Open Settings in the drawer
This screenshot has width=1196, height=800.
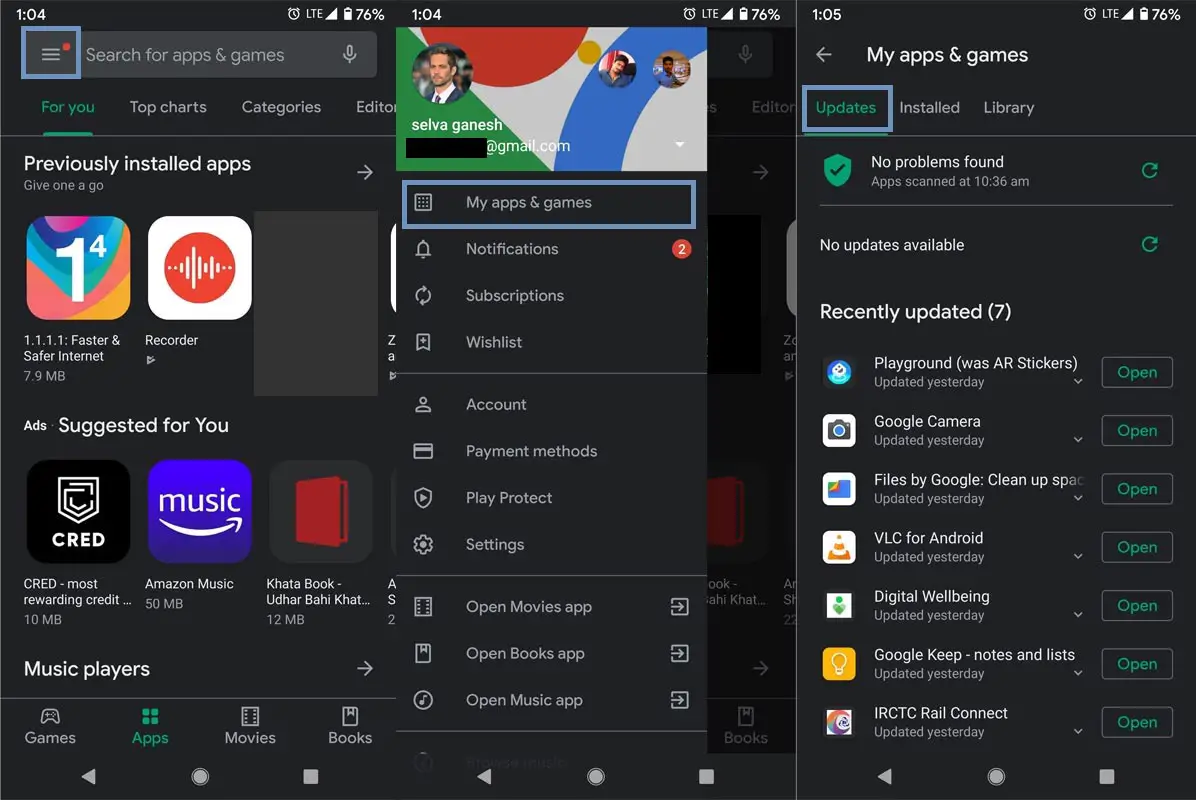click(x=551, y=545)
